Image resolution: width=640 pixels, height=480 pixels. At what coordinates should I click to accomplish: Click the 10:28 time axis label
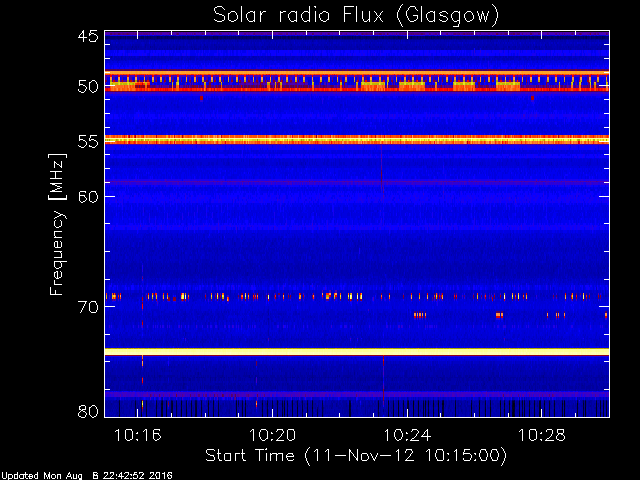542,435
